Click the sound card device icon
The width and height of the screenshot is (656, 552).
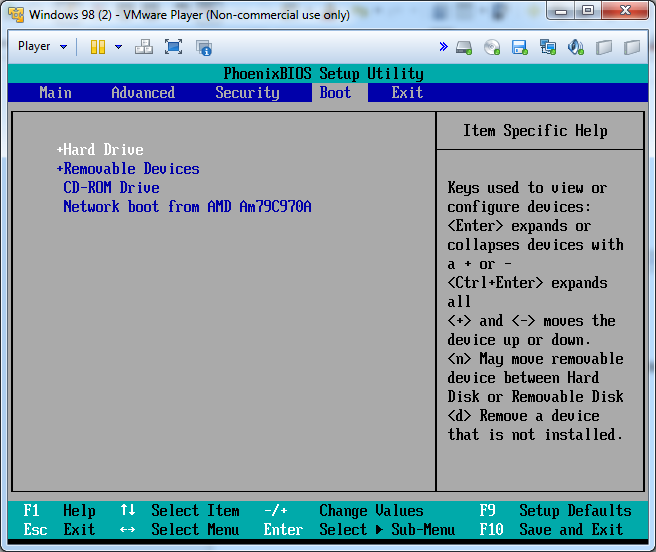pos(575,47)
